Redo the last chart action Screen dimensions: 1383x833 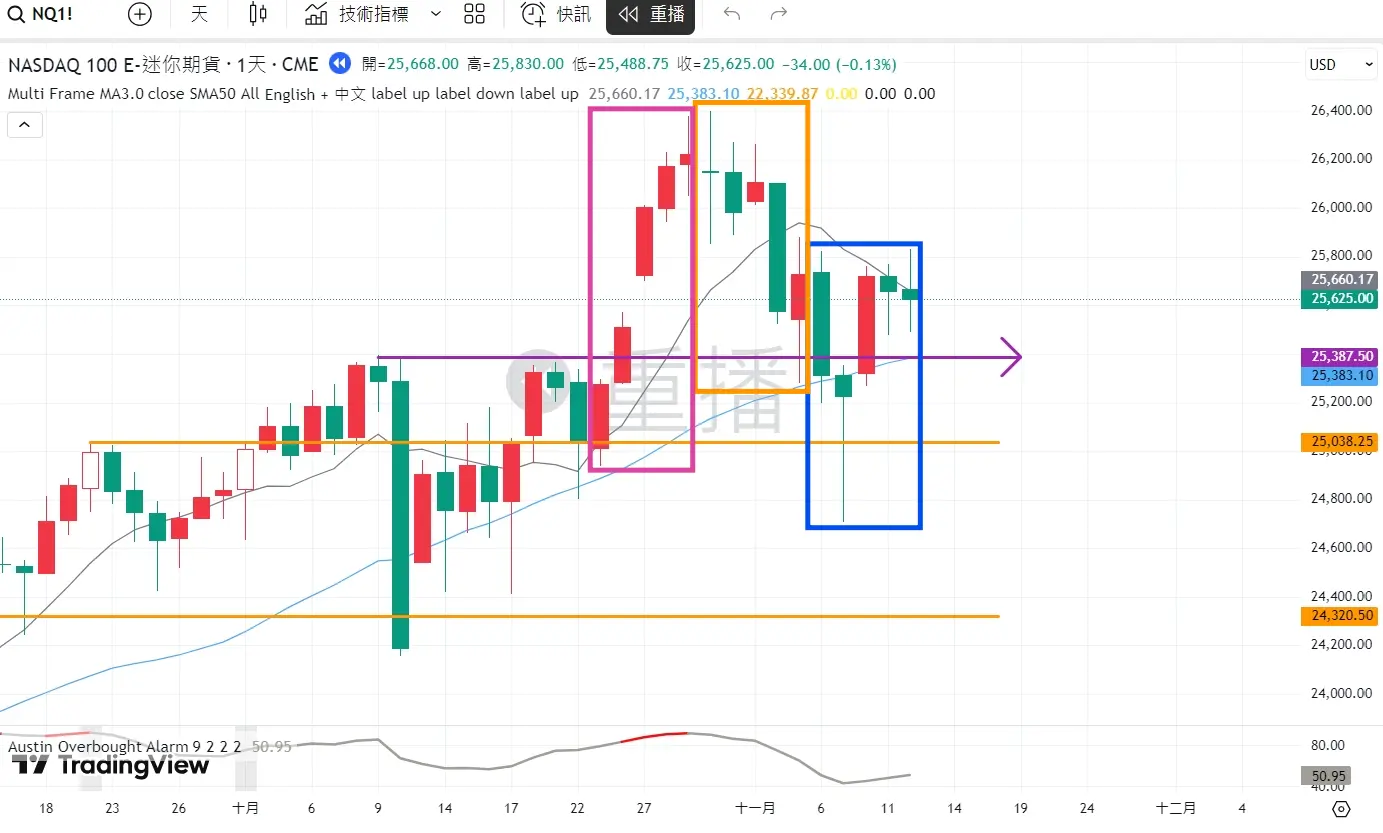[x=779, y=14]
